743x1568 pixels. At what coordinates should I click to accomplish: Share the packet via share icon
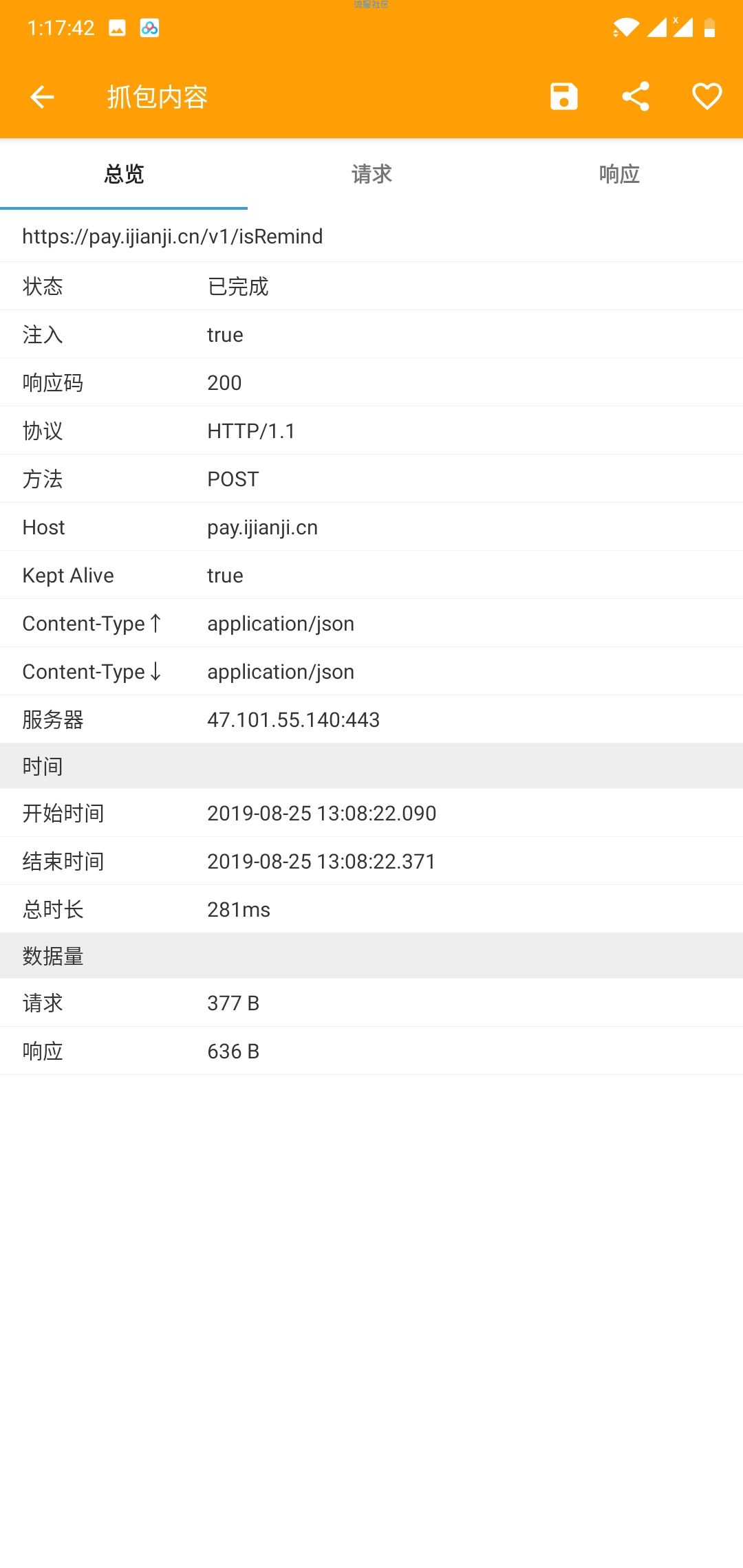click(636, 96)
